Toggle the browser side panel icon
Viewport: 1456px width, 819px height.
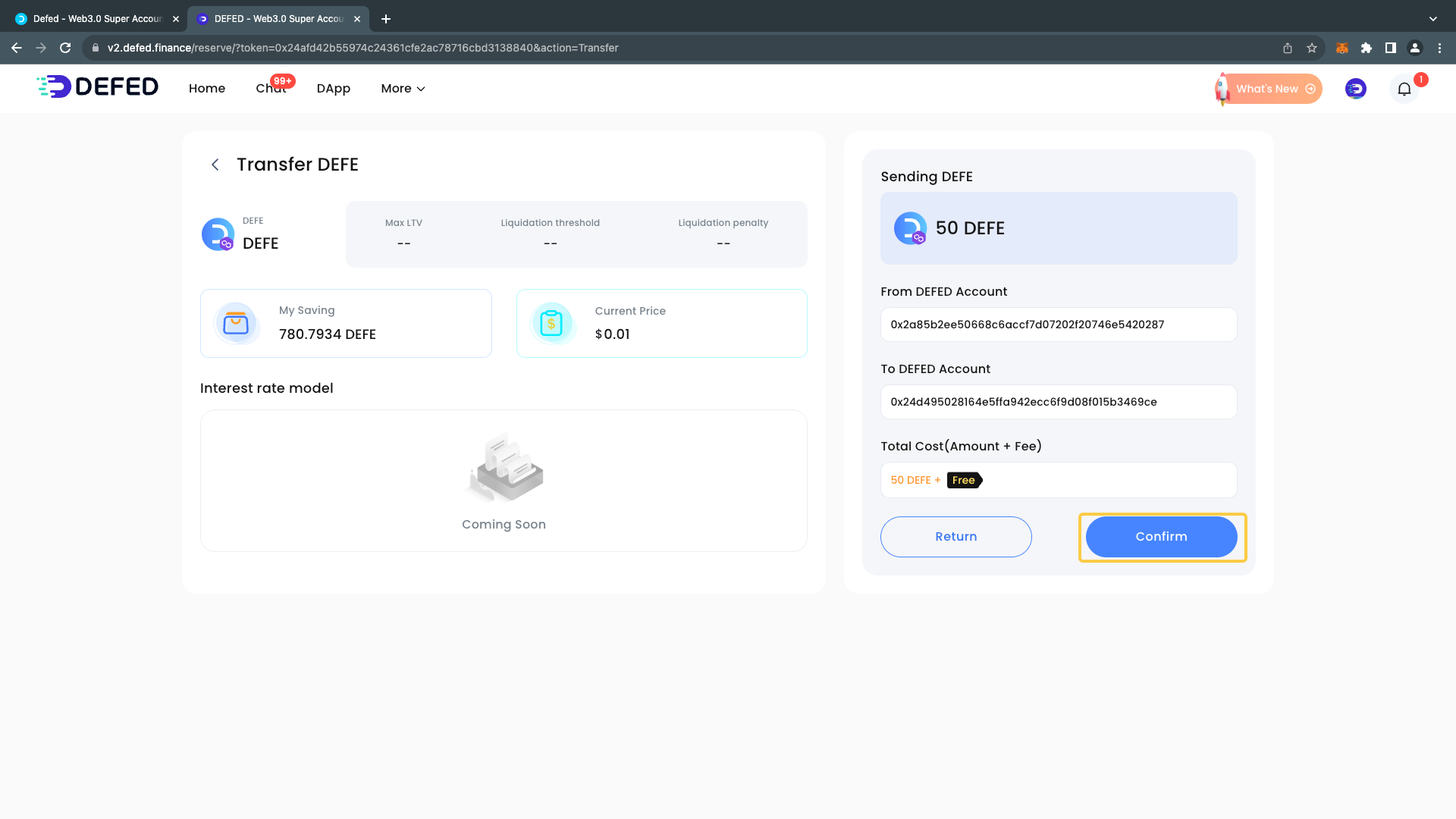pyautogui.click(x=1390, y=48)
